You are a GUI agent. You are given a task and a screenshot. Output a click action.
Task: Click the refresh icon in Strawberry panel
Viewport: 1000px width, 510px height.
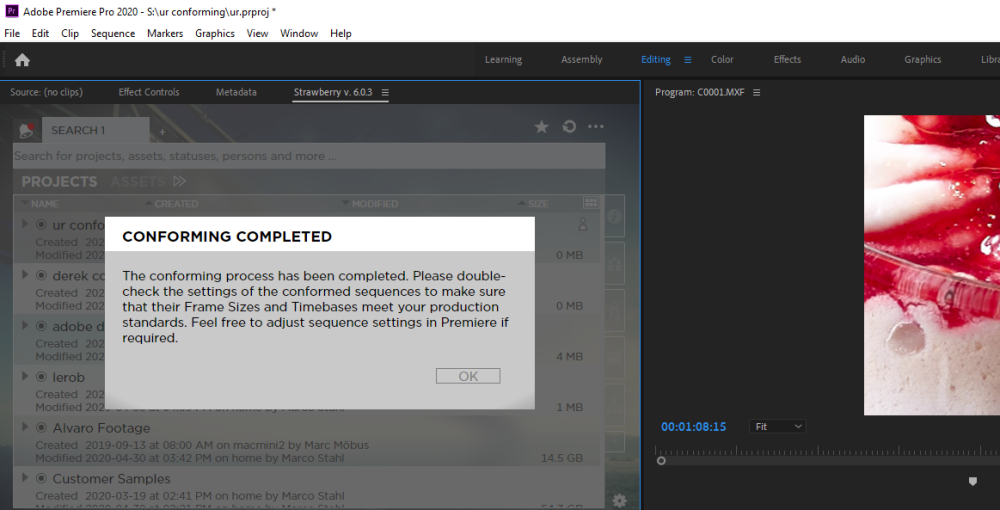pyautogui.click(x=569, y=127)
